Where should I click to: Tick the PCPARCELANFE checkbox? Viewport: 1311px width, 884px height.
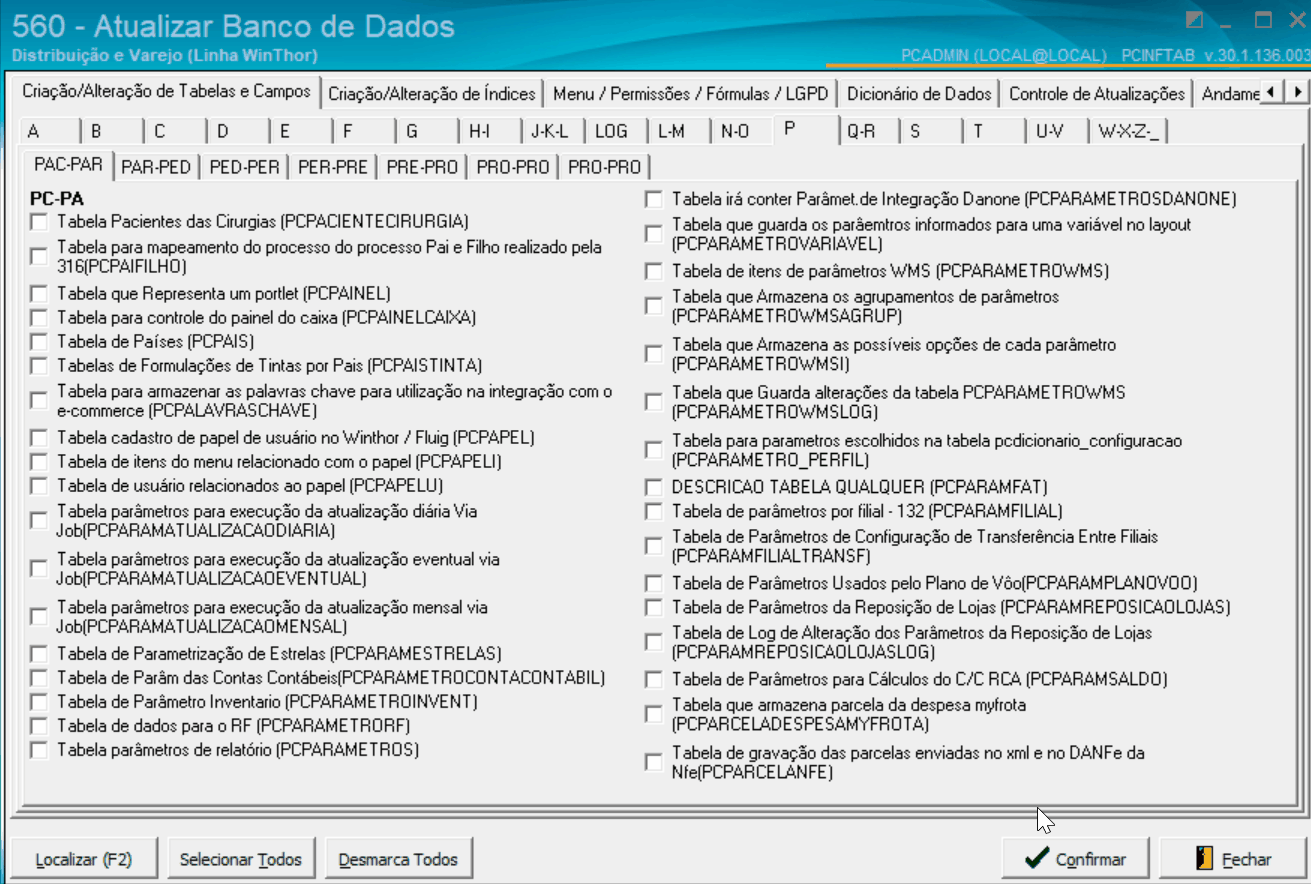click(x=653, y=762)
